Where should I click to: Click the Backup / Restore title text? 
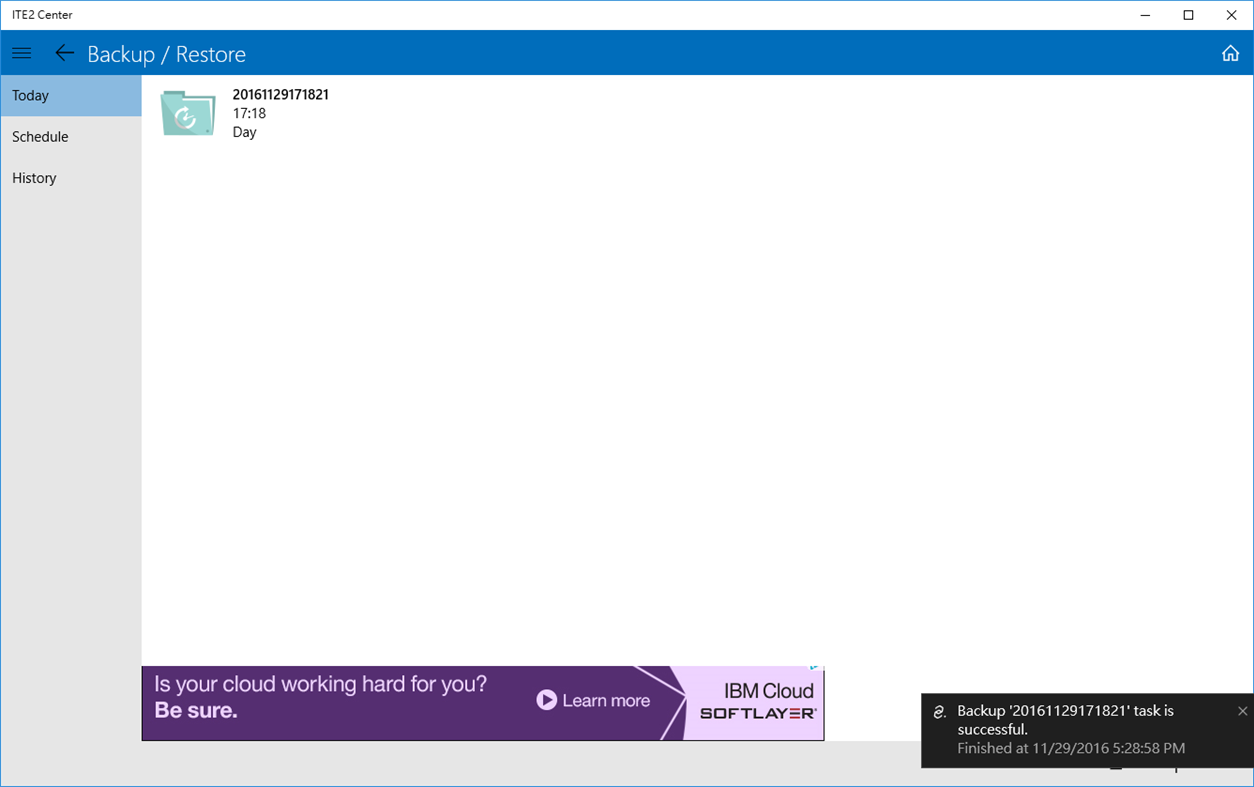point(166,53)
